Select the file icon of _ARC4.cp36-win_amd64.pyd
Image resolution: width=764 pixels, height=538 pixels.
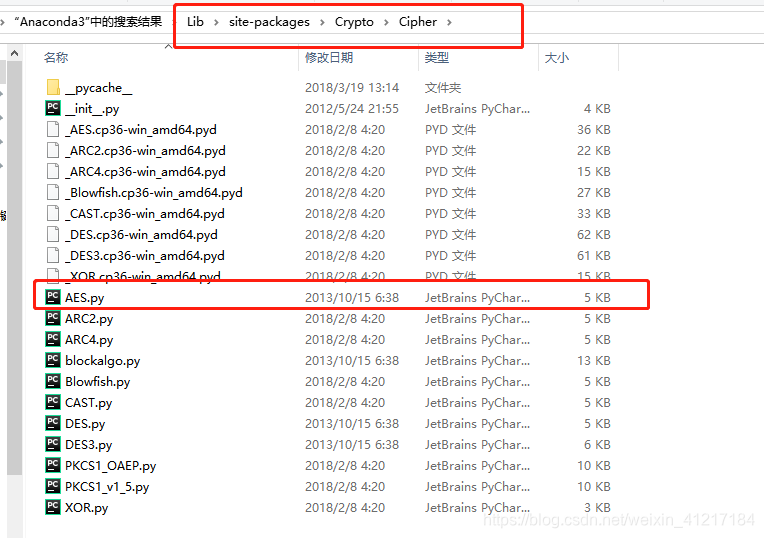[53, 172]
